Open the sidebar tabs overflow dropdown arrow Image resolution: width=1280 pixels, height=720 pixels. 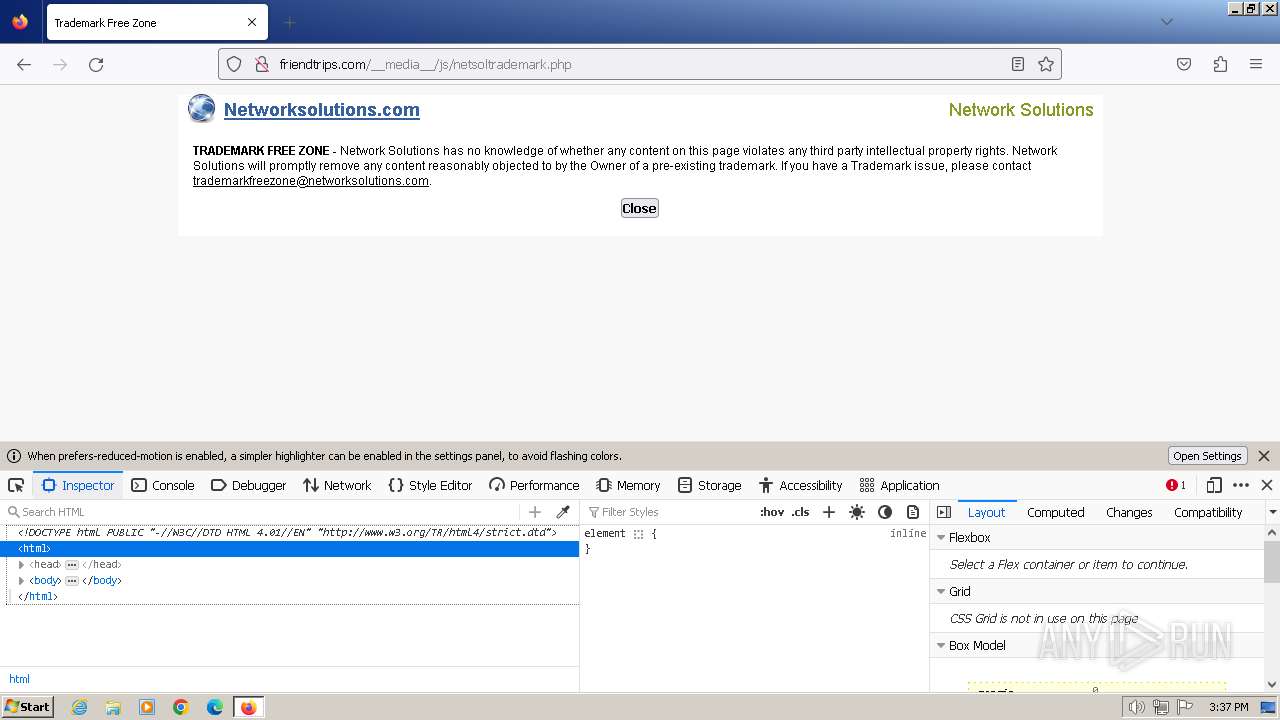1272,512
